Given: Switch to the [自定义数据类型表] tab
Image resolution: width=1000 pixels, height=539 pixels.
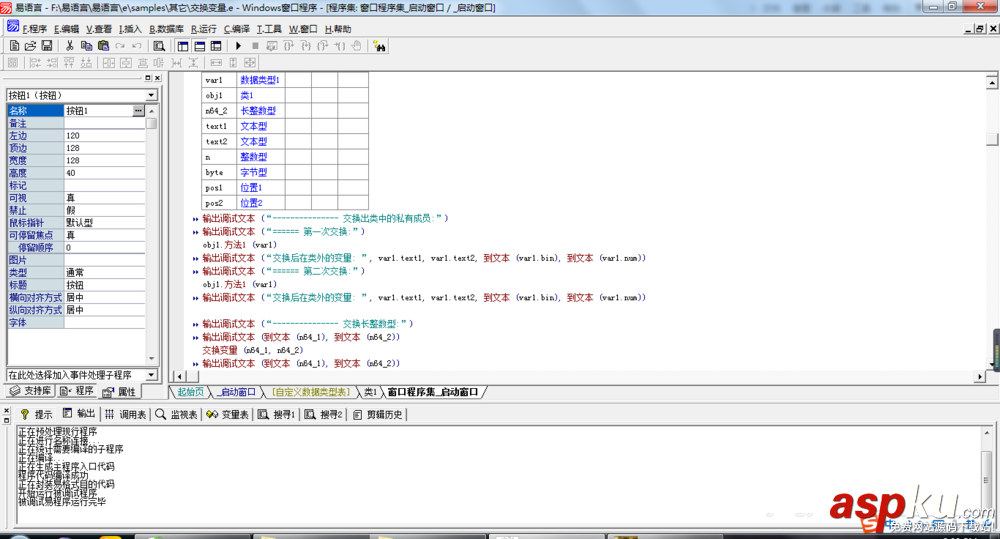Looking at the screenshot, I should [x=311, y=392].
